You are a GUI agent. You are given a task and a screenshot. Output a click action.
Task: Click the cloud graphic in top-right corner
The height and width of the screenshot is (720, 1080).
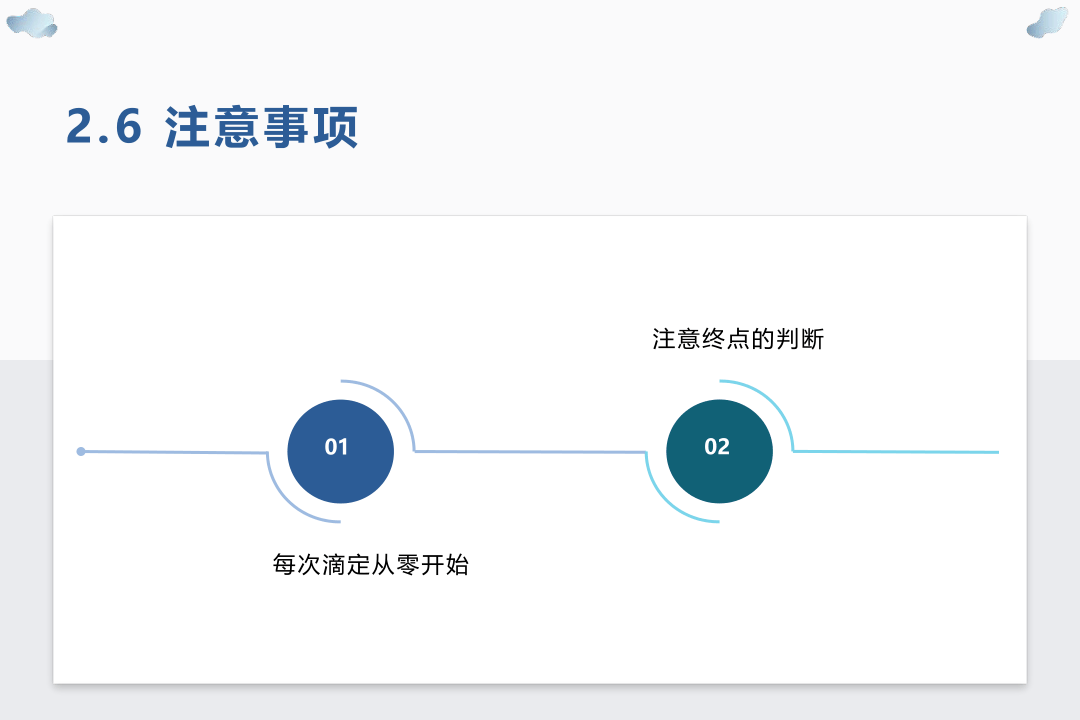1047,22
